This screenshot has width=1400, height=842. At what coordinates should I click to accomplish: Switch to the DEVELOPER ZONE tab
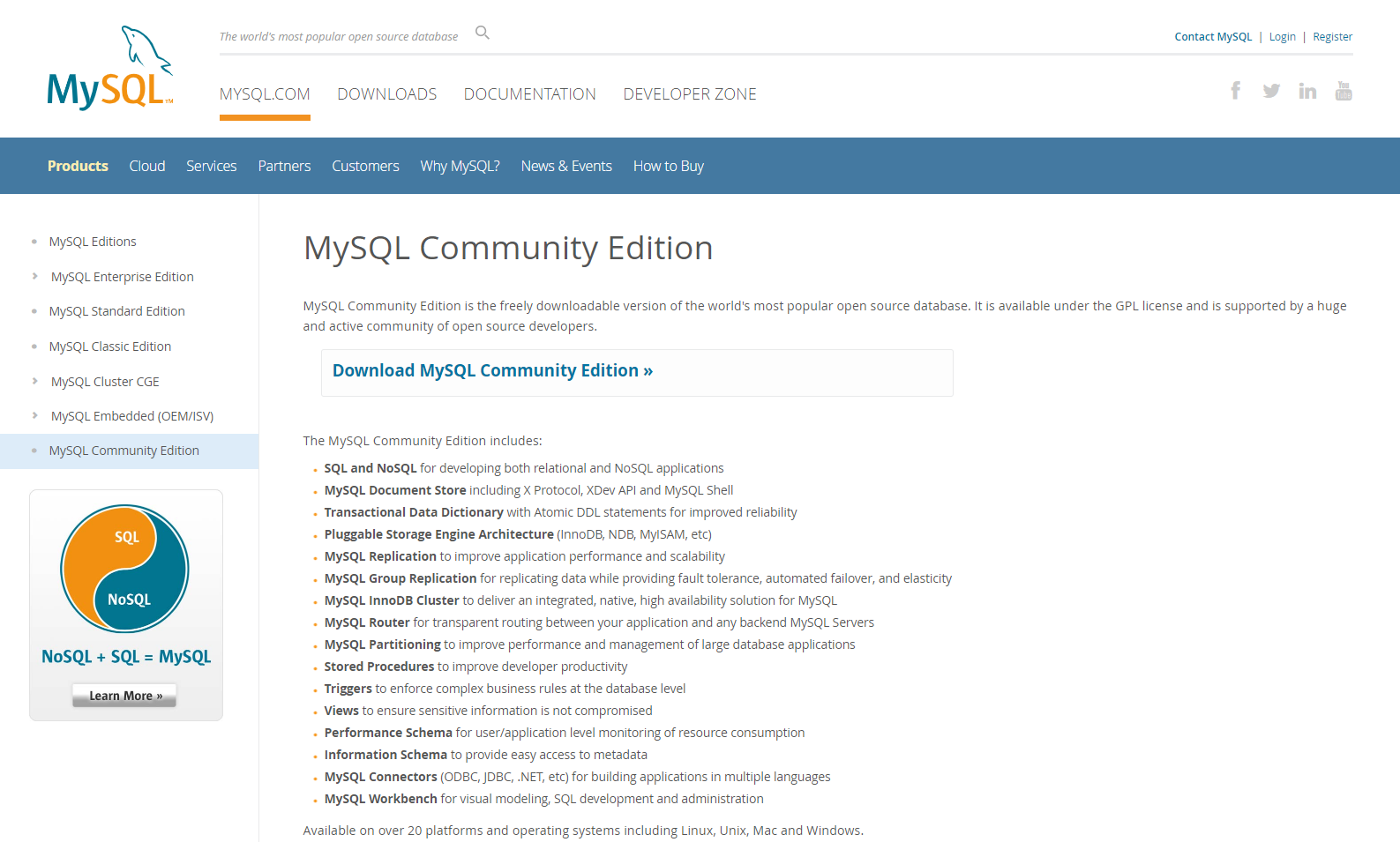point(690,94)
